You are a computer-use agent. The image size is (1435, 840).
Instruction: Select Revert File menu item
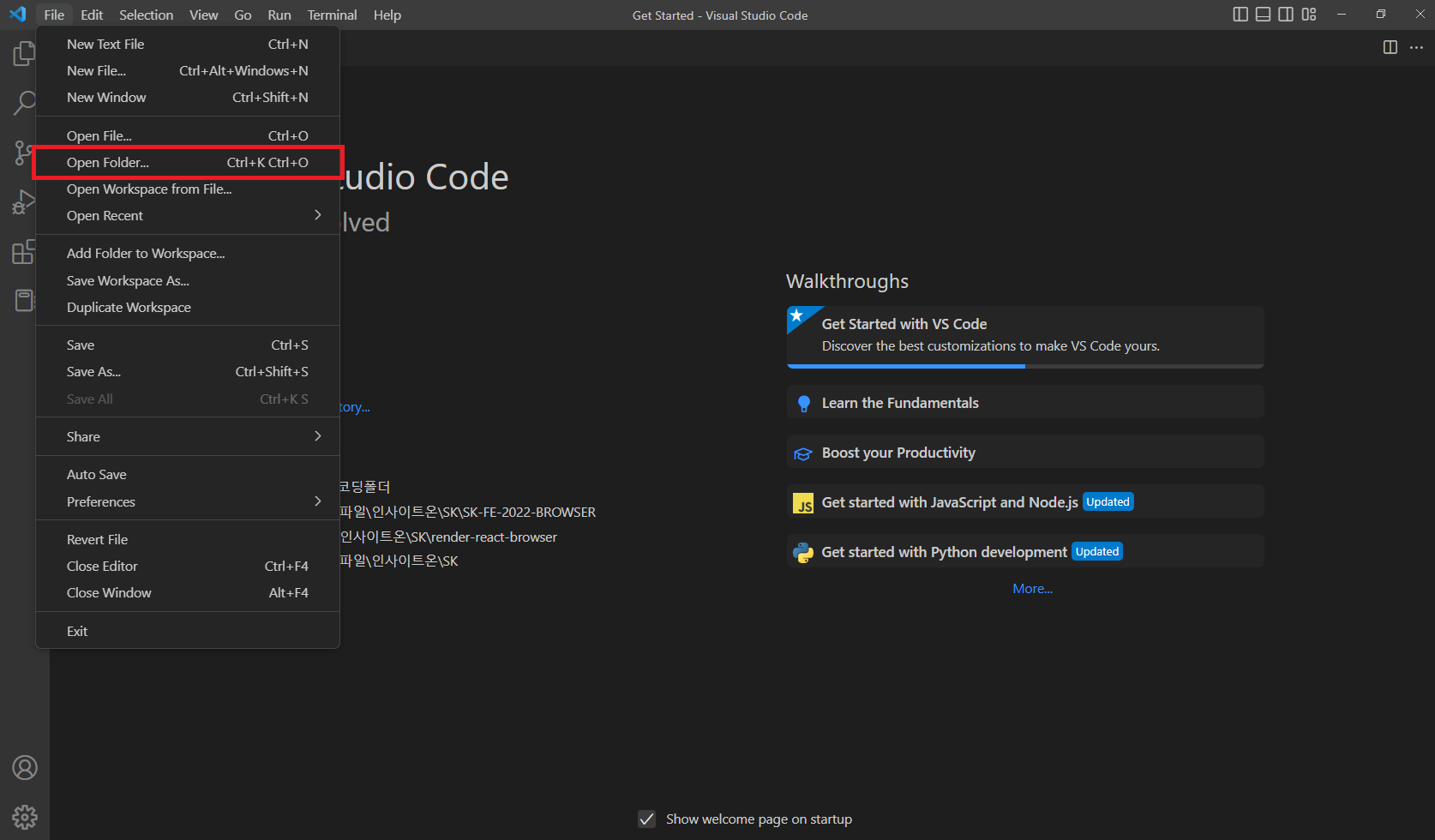click(x=188, y=539)
